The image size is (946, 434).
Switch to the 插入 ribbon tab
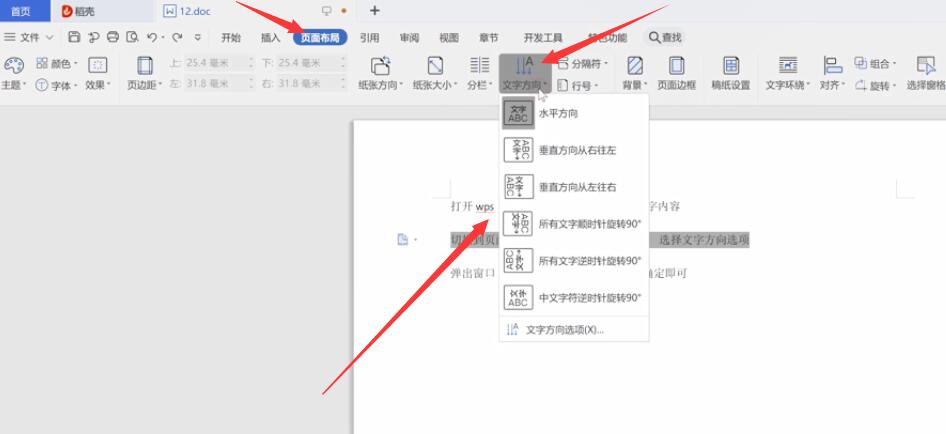tap(270, 37)
